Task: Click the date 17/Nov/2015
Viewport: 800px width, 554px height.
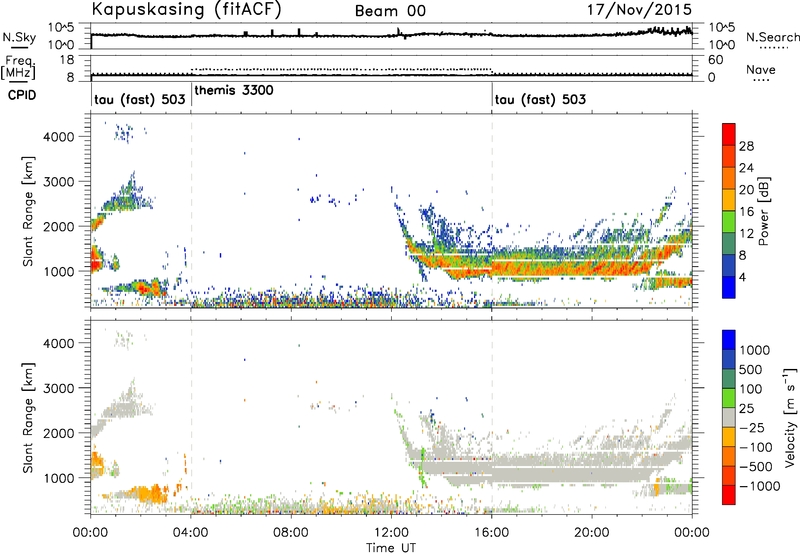Action: (639, 9)
